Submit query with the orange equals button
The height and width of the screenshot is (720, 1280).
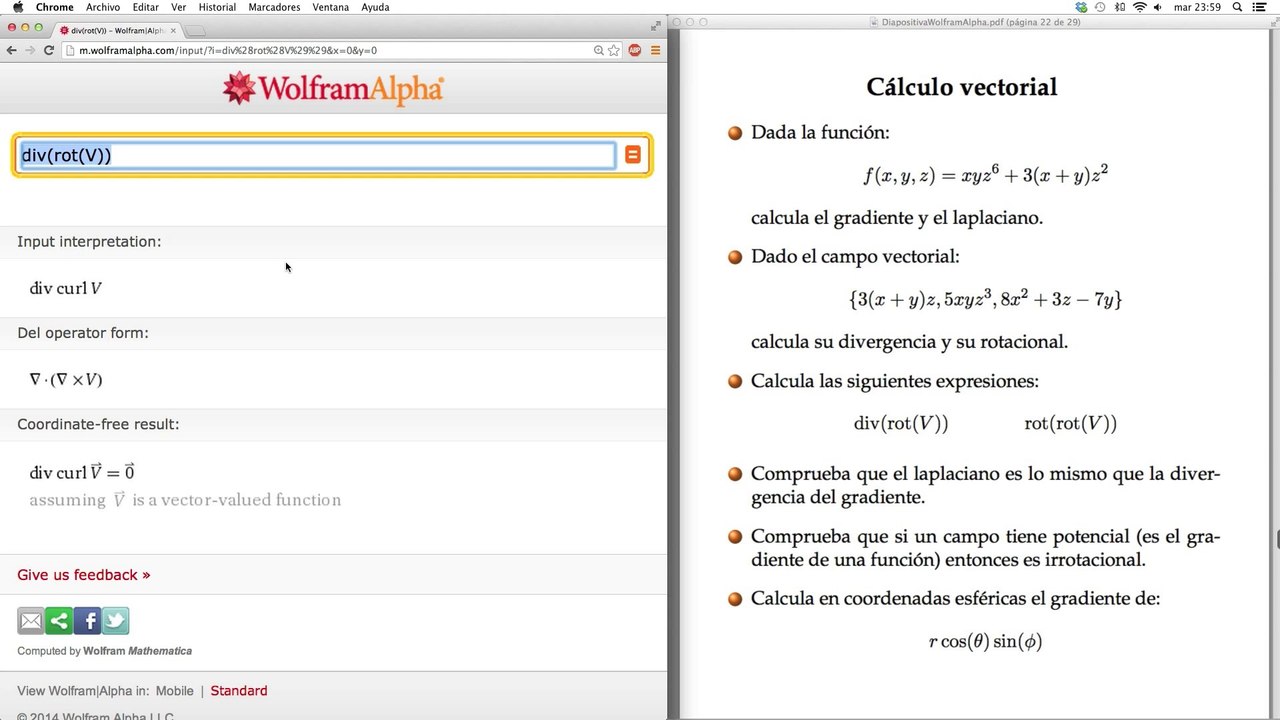(632, 155)
